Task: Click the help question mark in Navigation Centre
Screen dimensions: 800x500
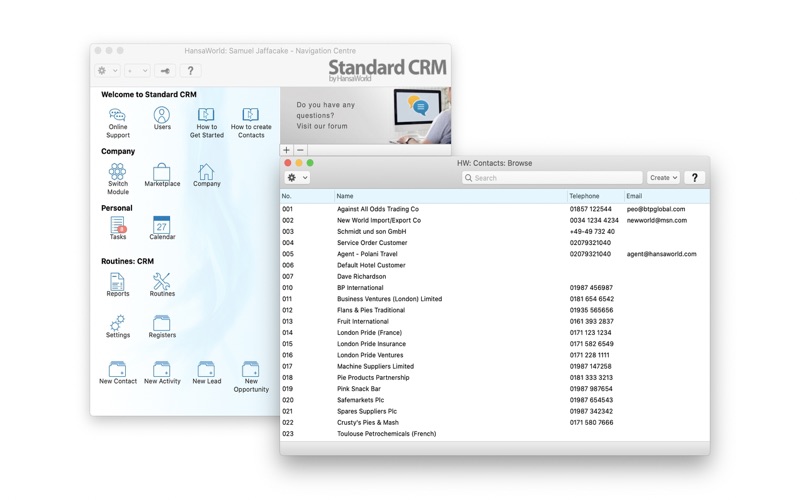Action: click(190, 70)
